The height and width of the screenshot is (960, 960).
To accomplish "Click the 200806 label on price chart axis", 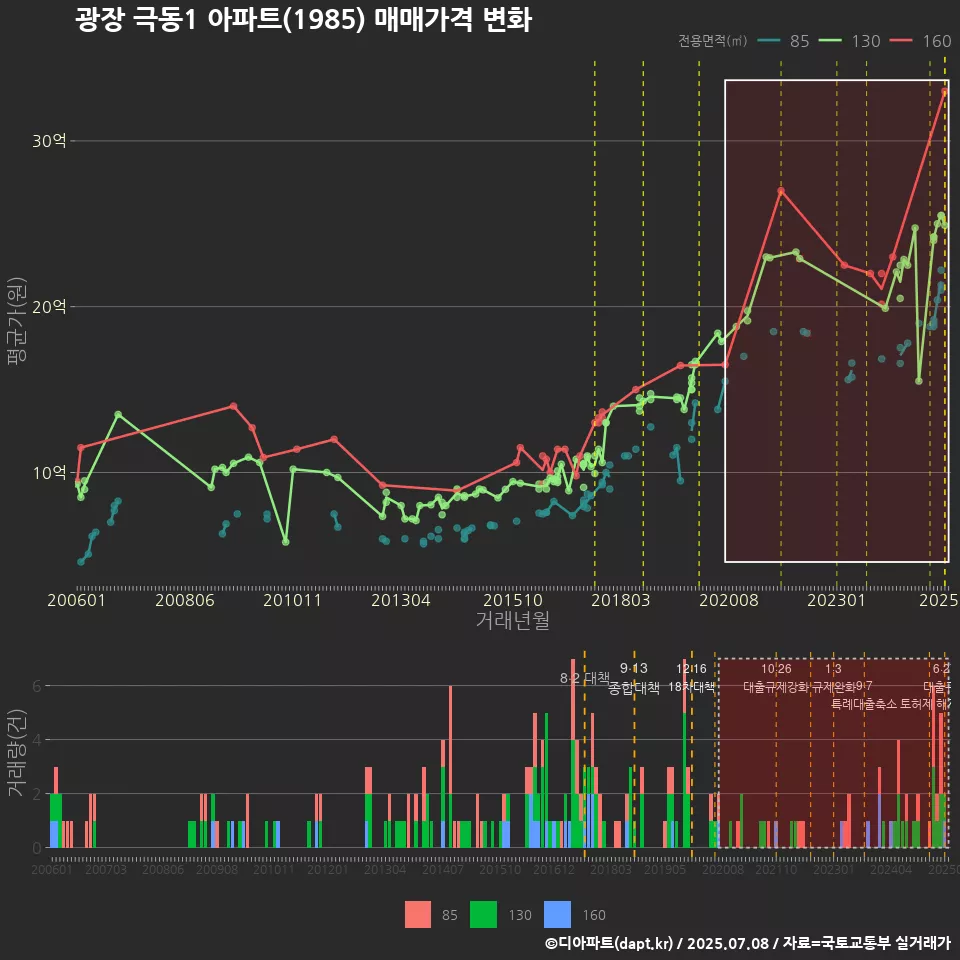I will coord(185,600).
